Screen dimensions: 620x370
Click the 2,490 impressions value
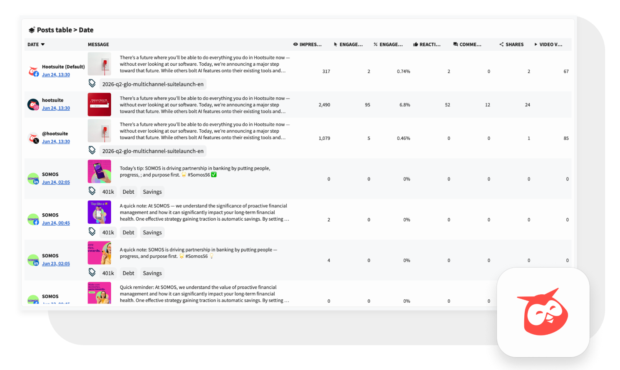[324, 105]
